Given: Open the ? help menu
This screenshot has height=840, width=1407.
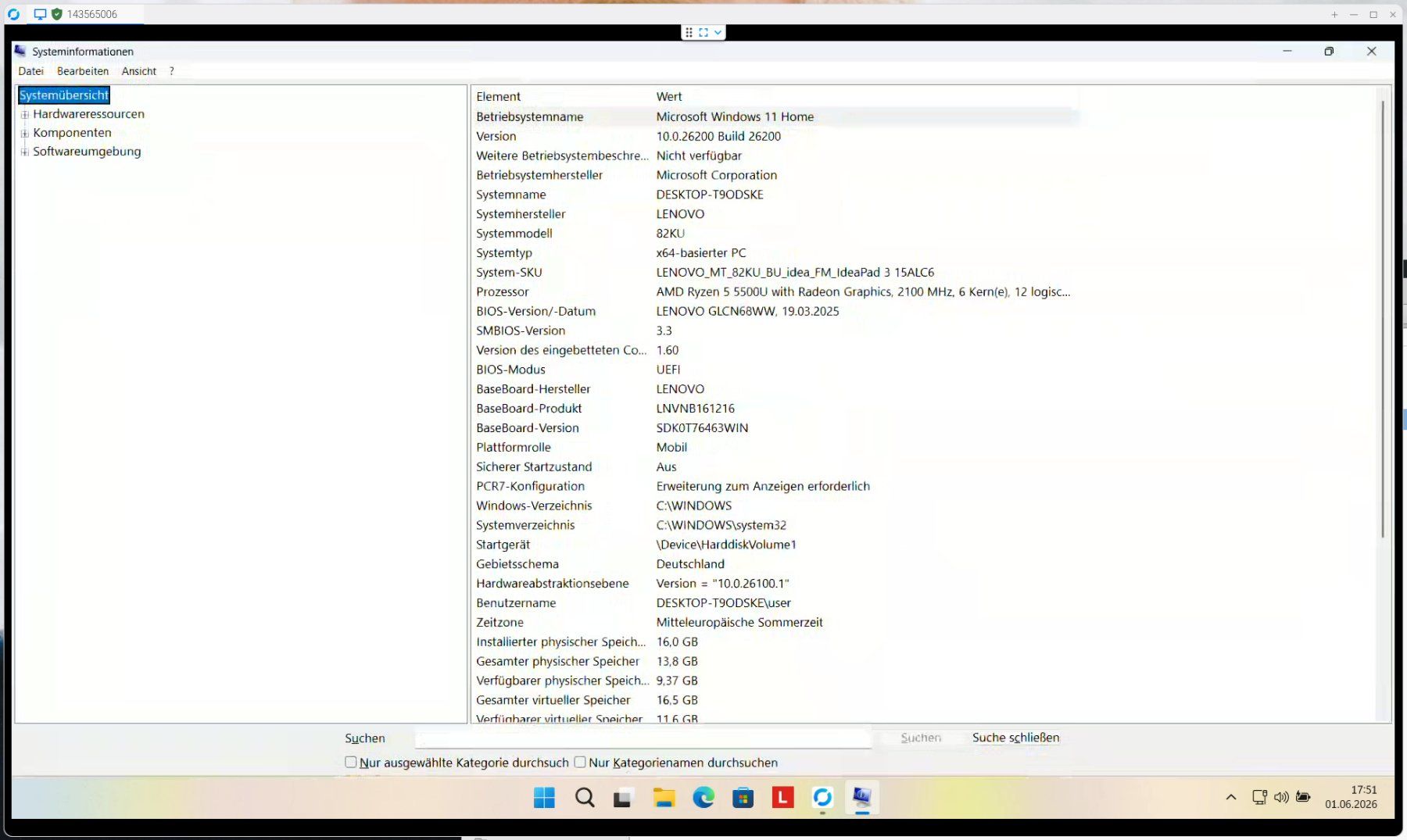Looking at the screenshot, I should [x=172, y=71].
